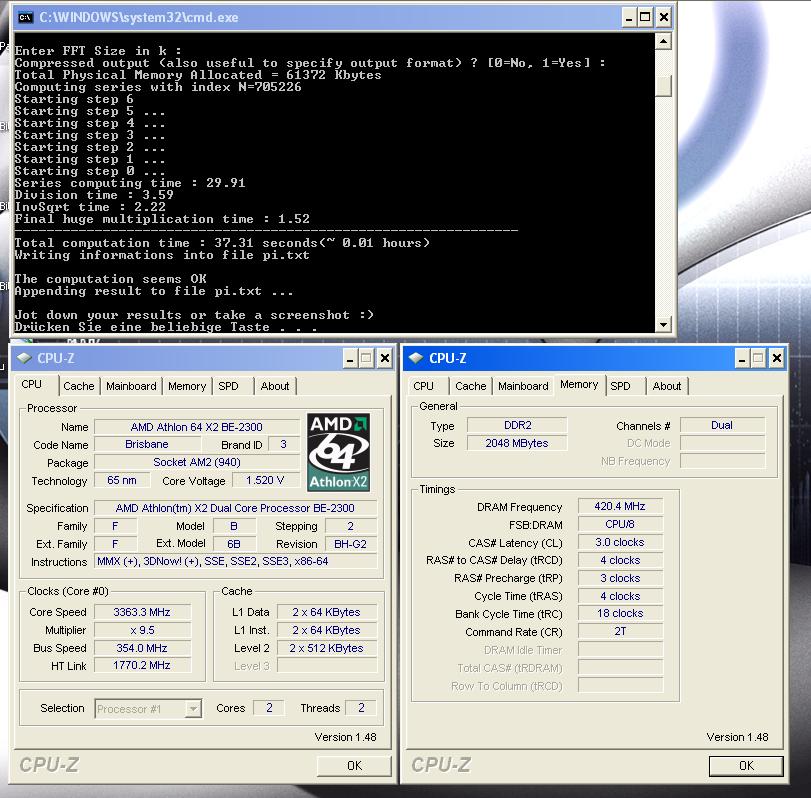Open Mainboard tab in left CPU-Z window
This screenshot has width=811, height=798.
[131, 386]
